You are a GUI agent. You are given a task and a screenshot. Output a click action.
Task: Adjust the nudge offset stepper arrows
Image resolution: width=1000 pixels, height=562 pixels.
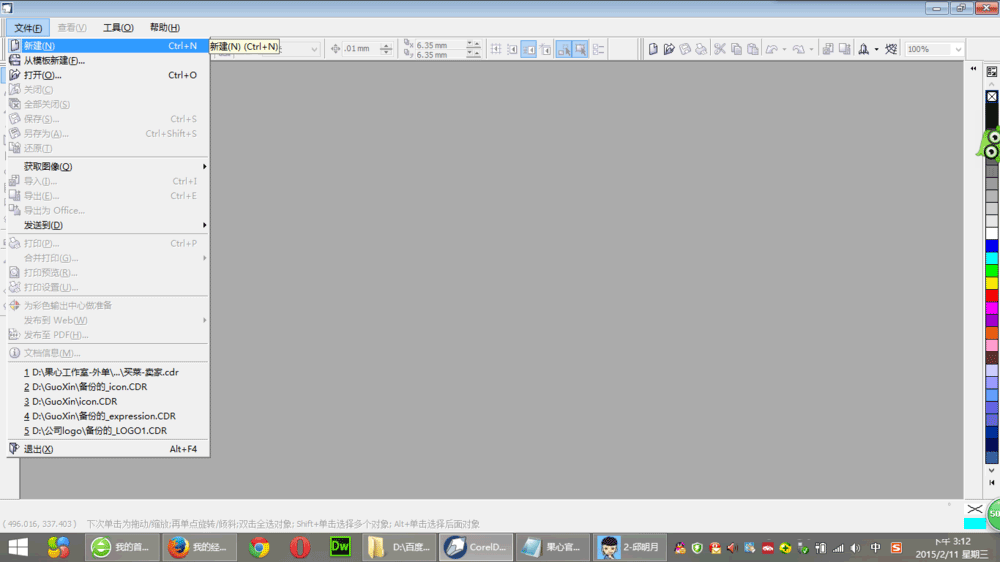click(x=386, y=48)
